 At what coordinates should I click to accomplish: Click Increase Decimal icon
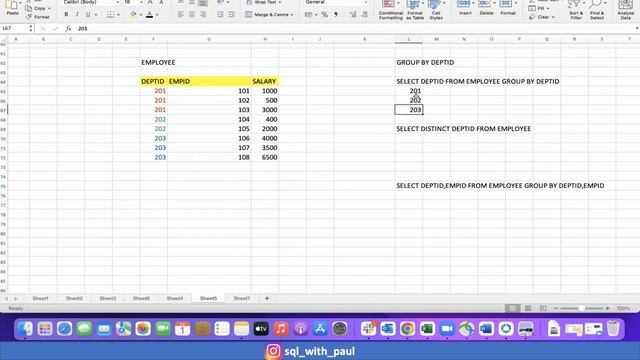pyautogui.click(x=353, y=15)
